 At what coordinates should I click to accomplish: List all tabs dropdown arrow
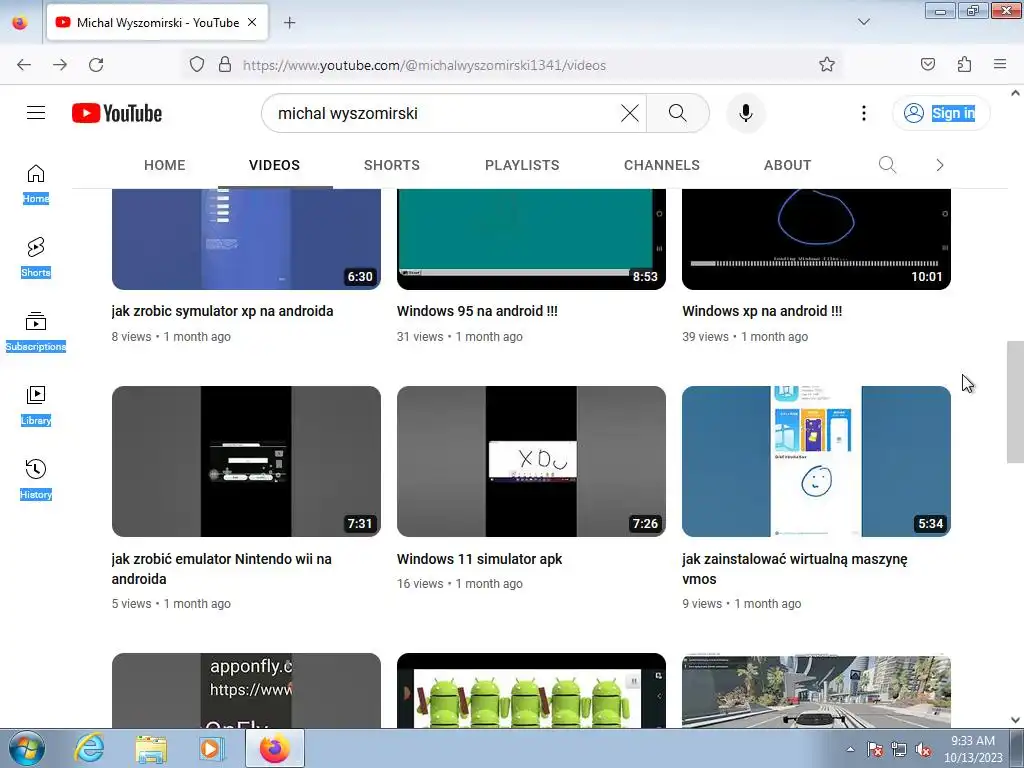(863, 22)
